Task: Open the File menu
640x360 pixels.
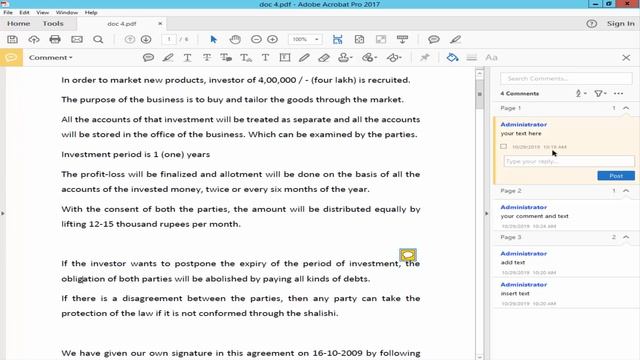Action: click(8, 13)
